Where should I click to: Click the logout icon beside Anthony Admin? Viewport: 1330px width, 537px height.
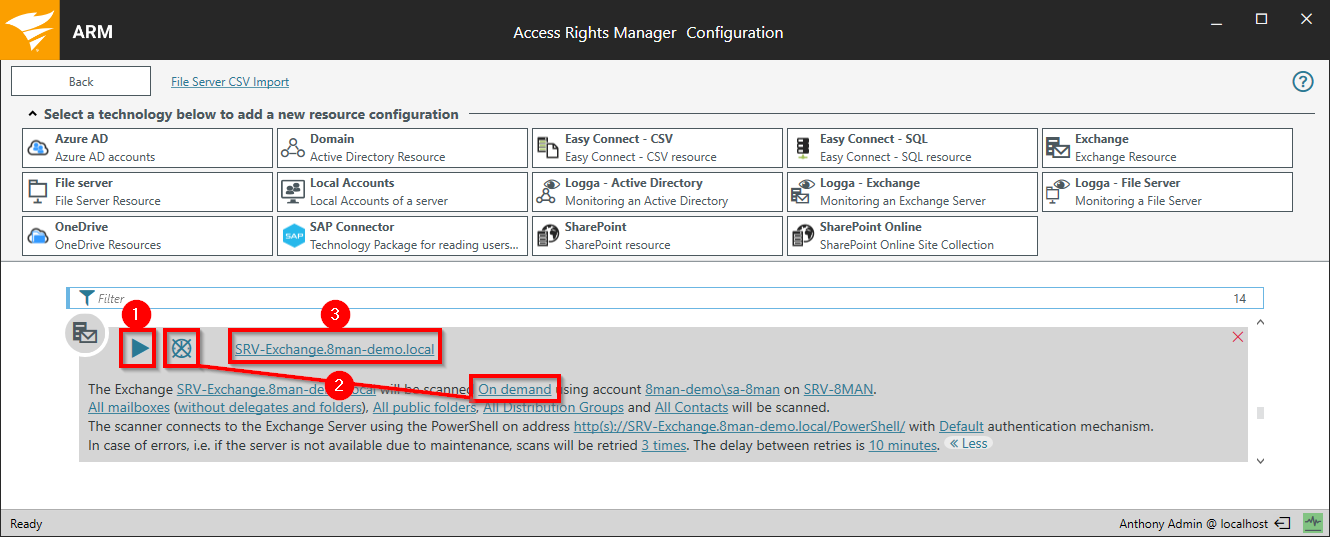[x=1283, y=523]
